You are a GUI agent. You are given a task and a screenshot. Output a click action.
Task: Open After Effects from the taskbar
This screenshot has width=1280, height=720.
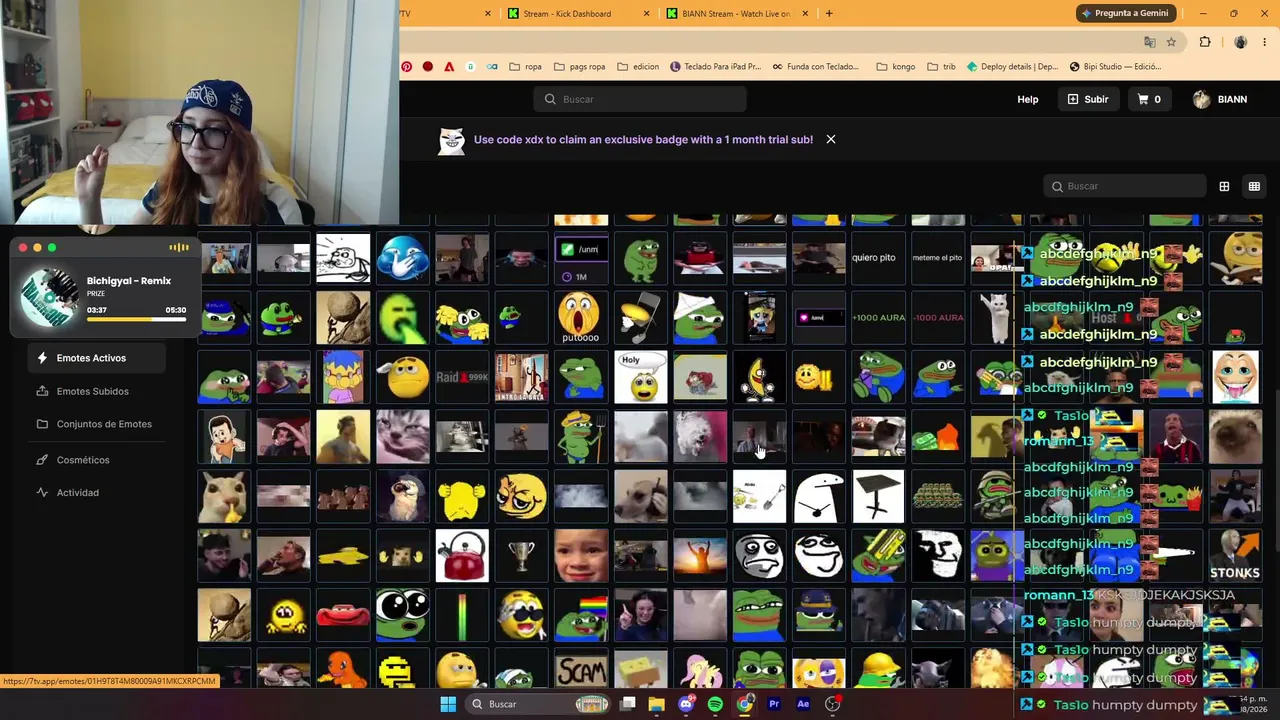click(803, 704)
